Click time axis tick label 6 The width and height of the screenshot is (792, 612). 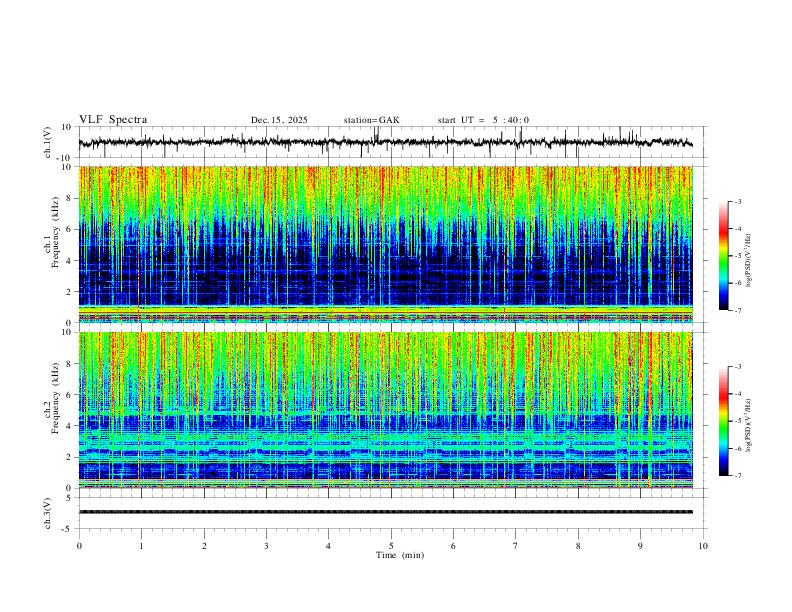click(453, 546)
